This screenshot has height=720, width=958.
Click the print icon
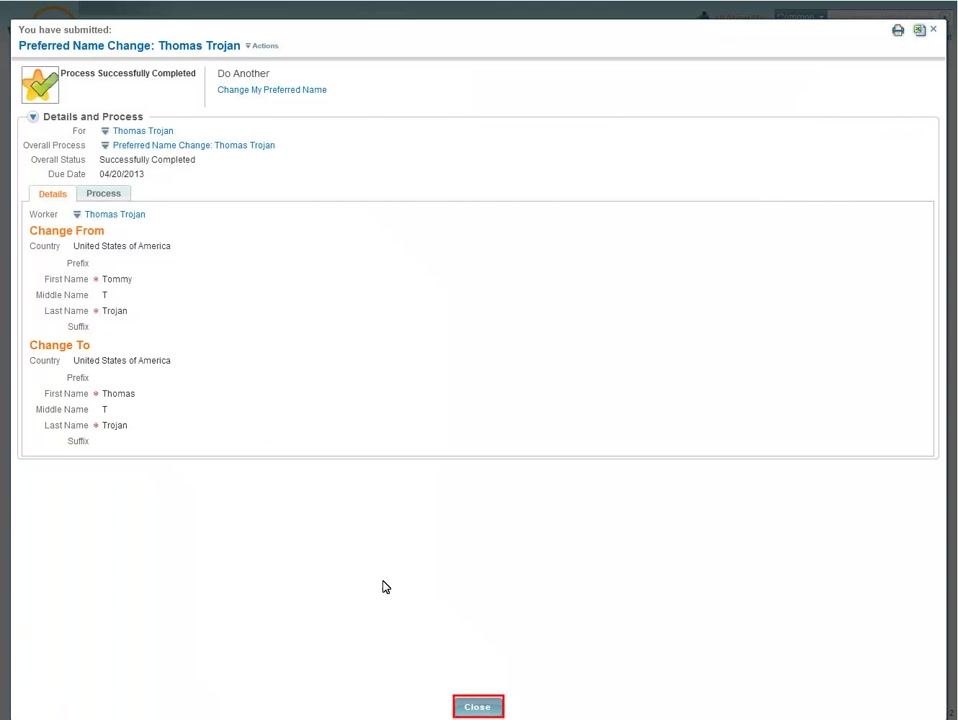pyautogui.click(x=898, y=31)
